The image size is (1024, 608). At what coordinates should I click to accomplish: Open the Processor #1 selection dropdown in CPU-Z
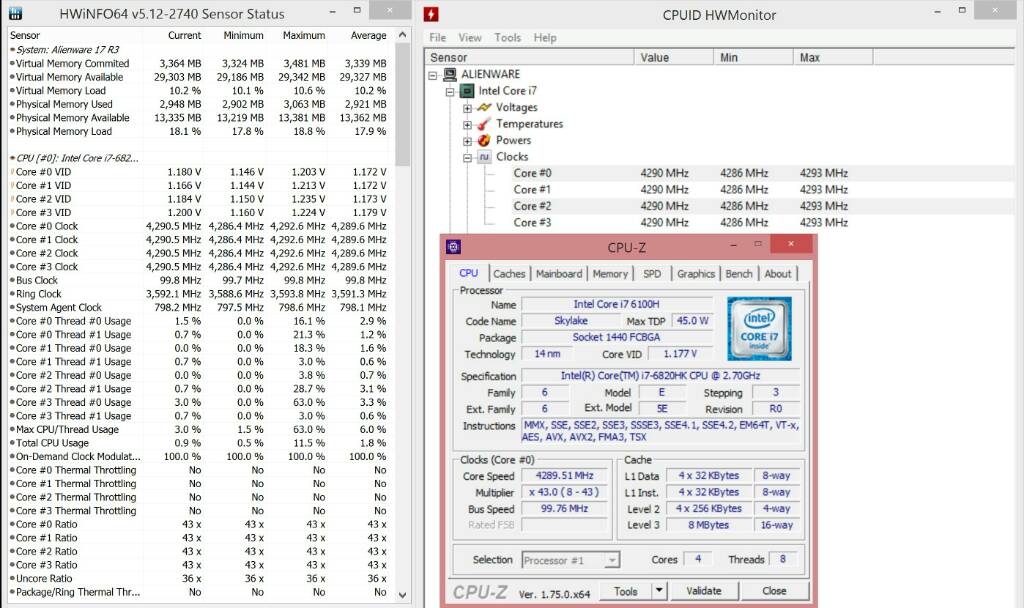click(612, 560)
